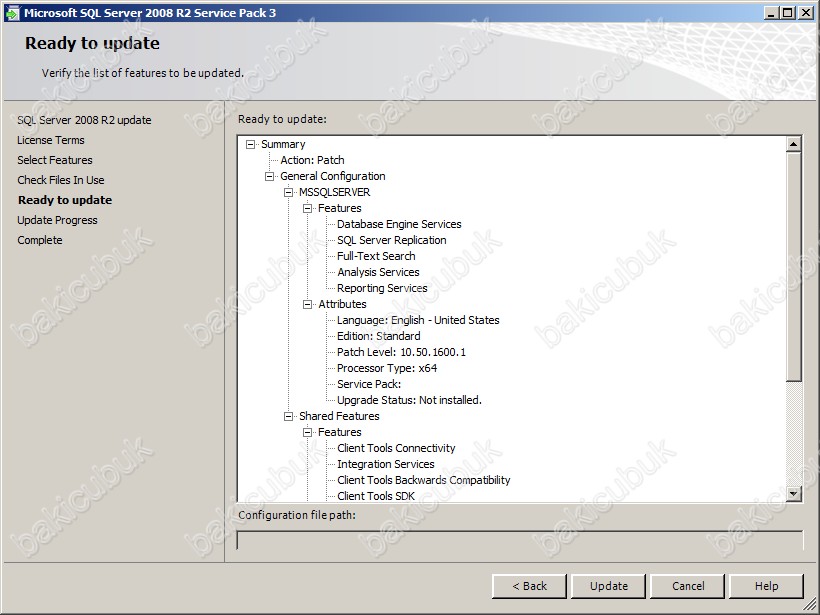Viewport: 820px width, 615px height.
Task: Select the 'Database Engine Services' feature
Action: click(399, 224)
